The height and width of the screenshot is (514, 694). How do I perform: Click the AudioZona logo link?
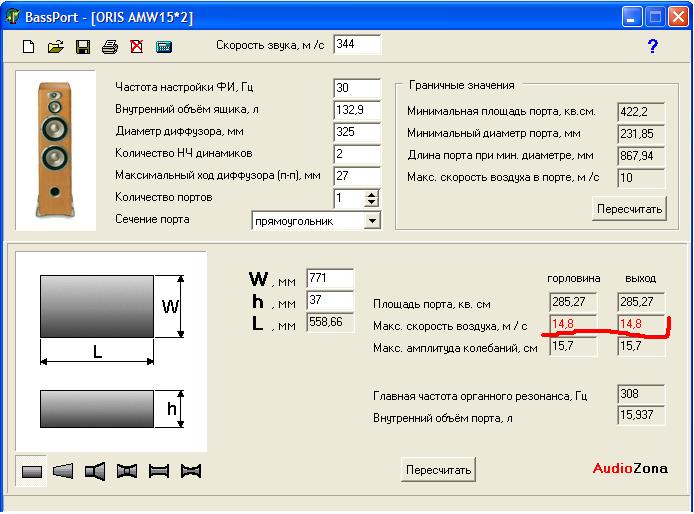[x=630, y=468]
